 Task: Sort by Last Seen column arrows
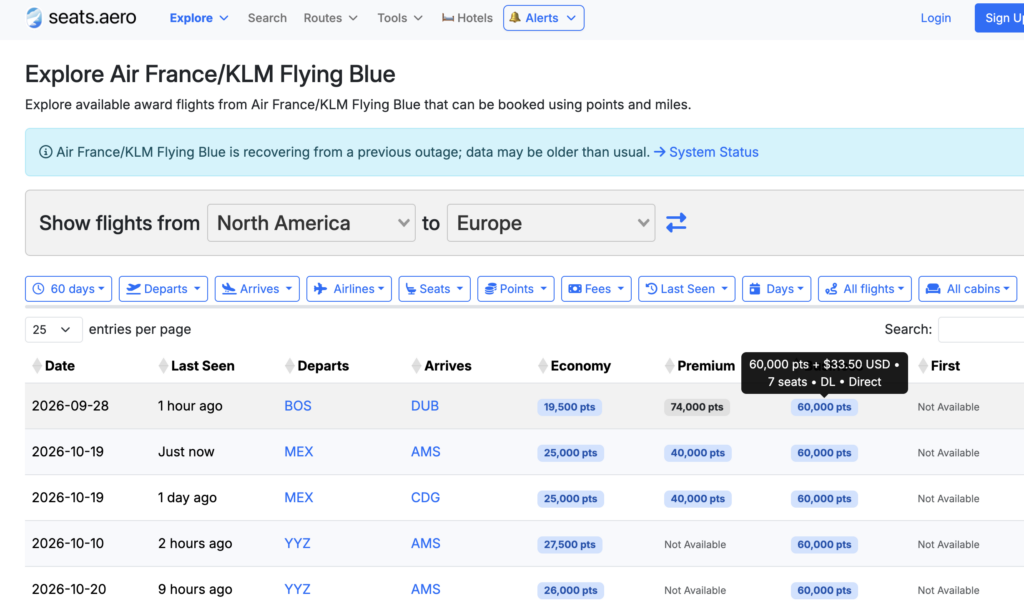pos(163,366)
